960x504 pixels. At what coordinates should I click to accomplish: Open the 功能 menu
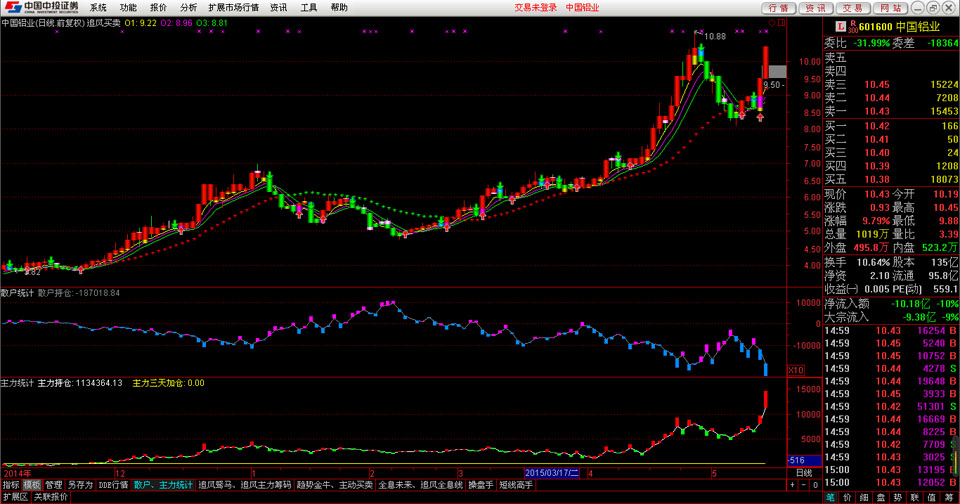(x=128, y=7)
